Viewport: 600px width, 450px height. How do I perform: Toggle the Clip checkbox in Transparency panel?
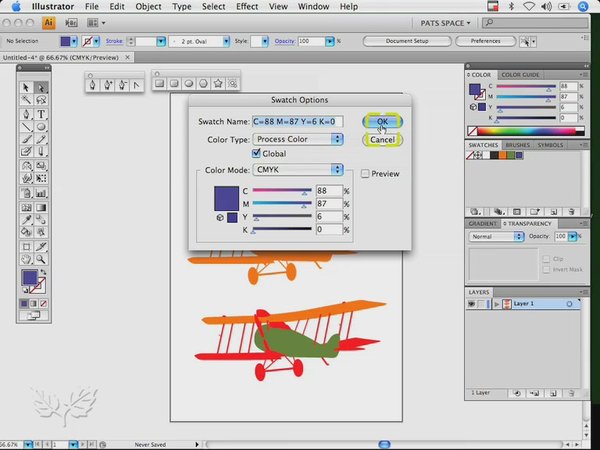tap(546, 259)
